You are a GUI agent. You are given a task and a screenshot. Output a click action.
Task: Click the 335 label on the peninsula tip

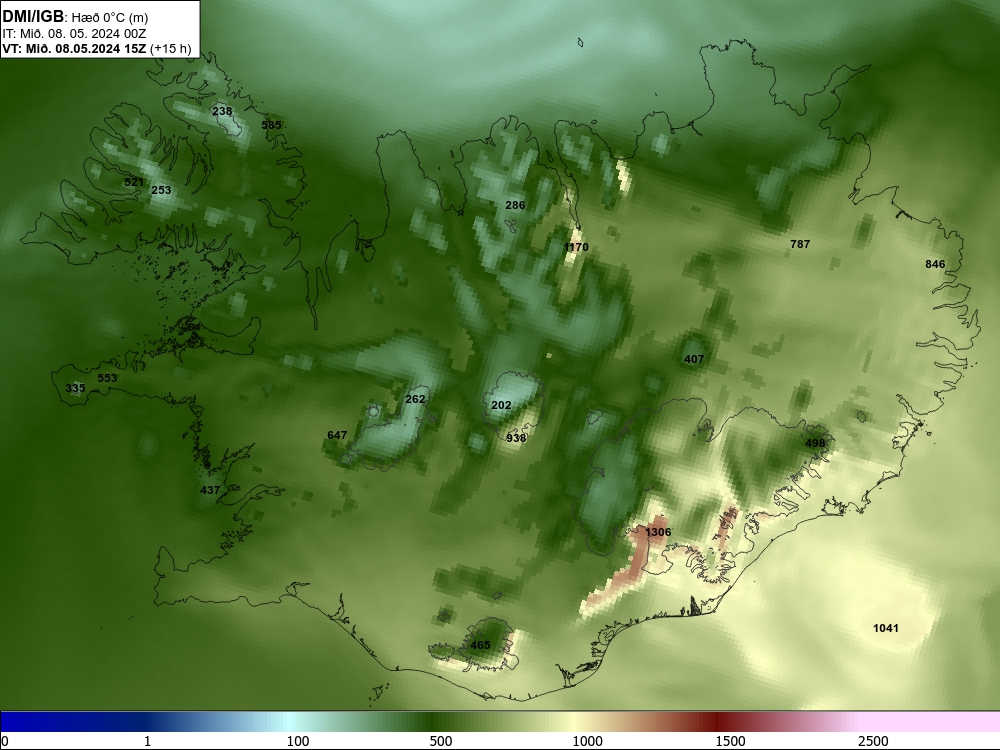click(x=75, y=388)
